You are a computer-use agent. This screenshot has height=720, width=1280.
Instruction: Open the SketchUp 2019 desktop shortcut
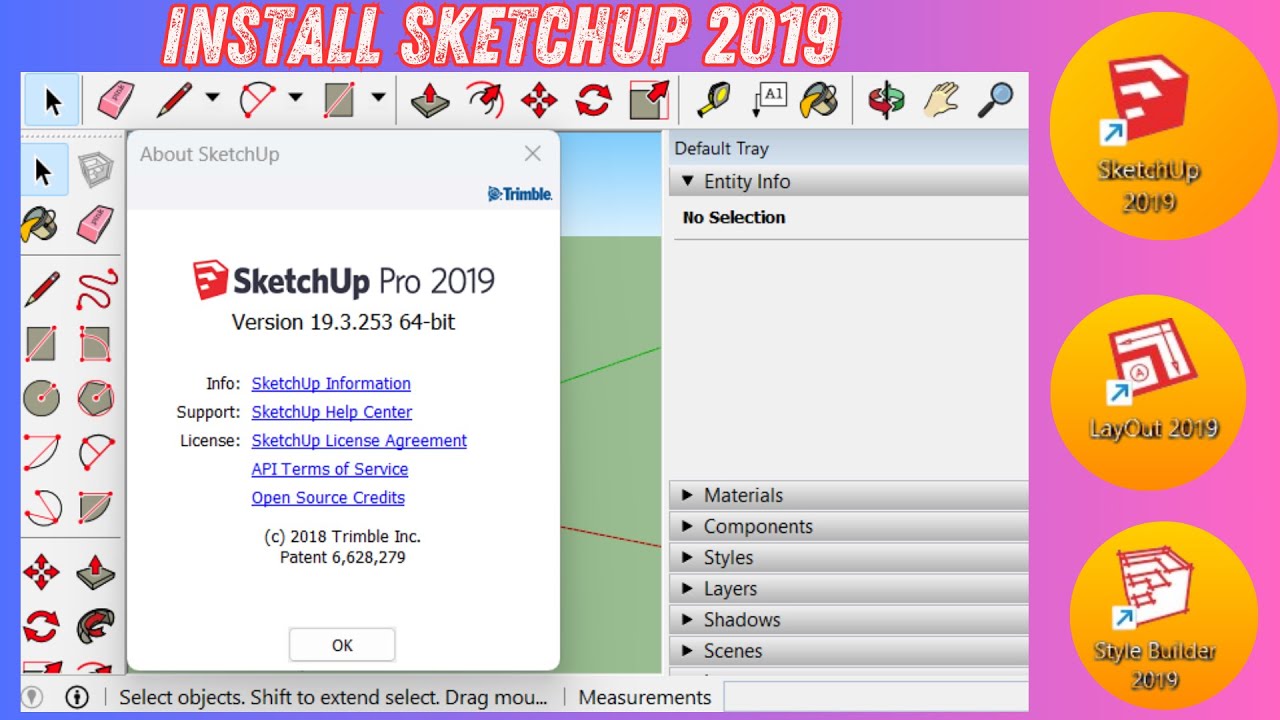click(1148, 134)
